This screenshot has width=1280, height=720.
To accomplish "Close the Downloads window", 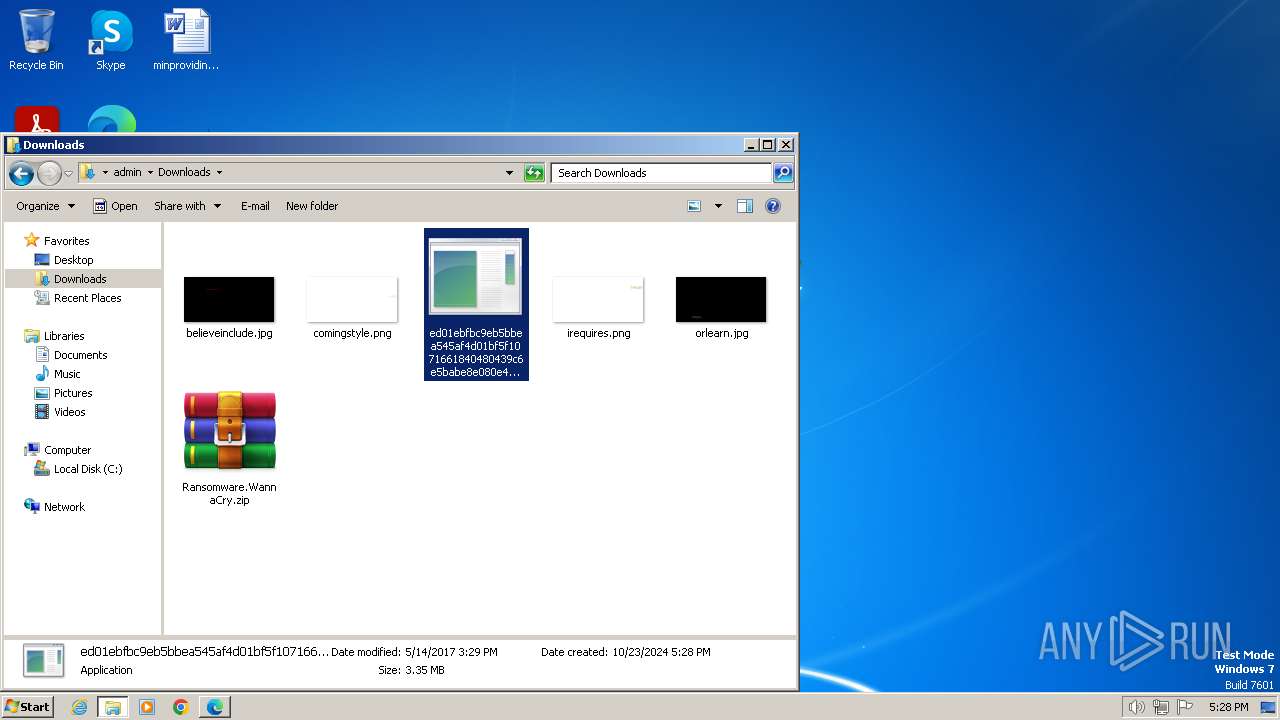I will [x=786, y=145].
